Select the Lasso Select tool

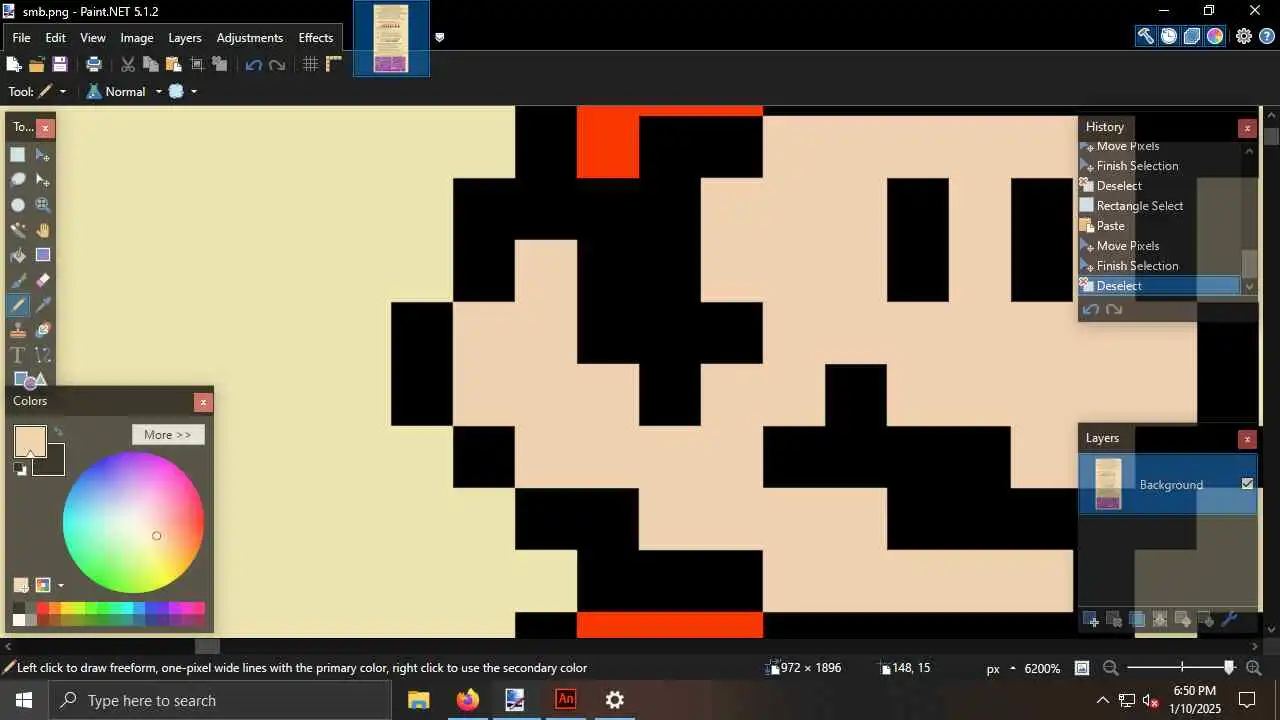tap(18, 179)
